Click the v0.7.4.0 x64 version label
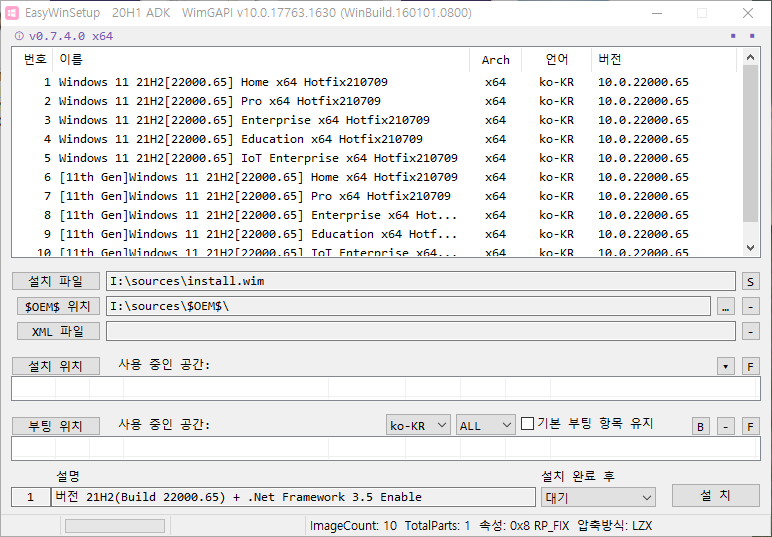Screen dimensions: 772x537 click(x=71, y=36)
